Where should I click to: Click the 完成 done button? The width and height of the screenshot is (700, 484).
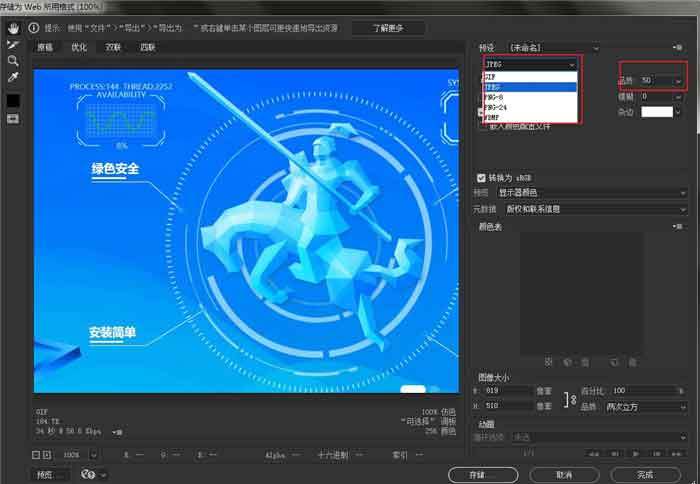pyautogui.click(x=646, y=475)
